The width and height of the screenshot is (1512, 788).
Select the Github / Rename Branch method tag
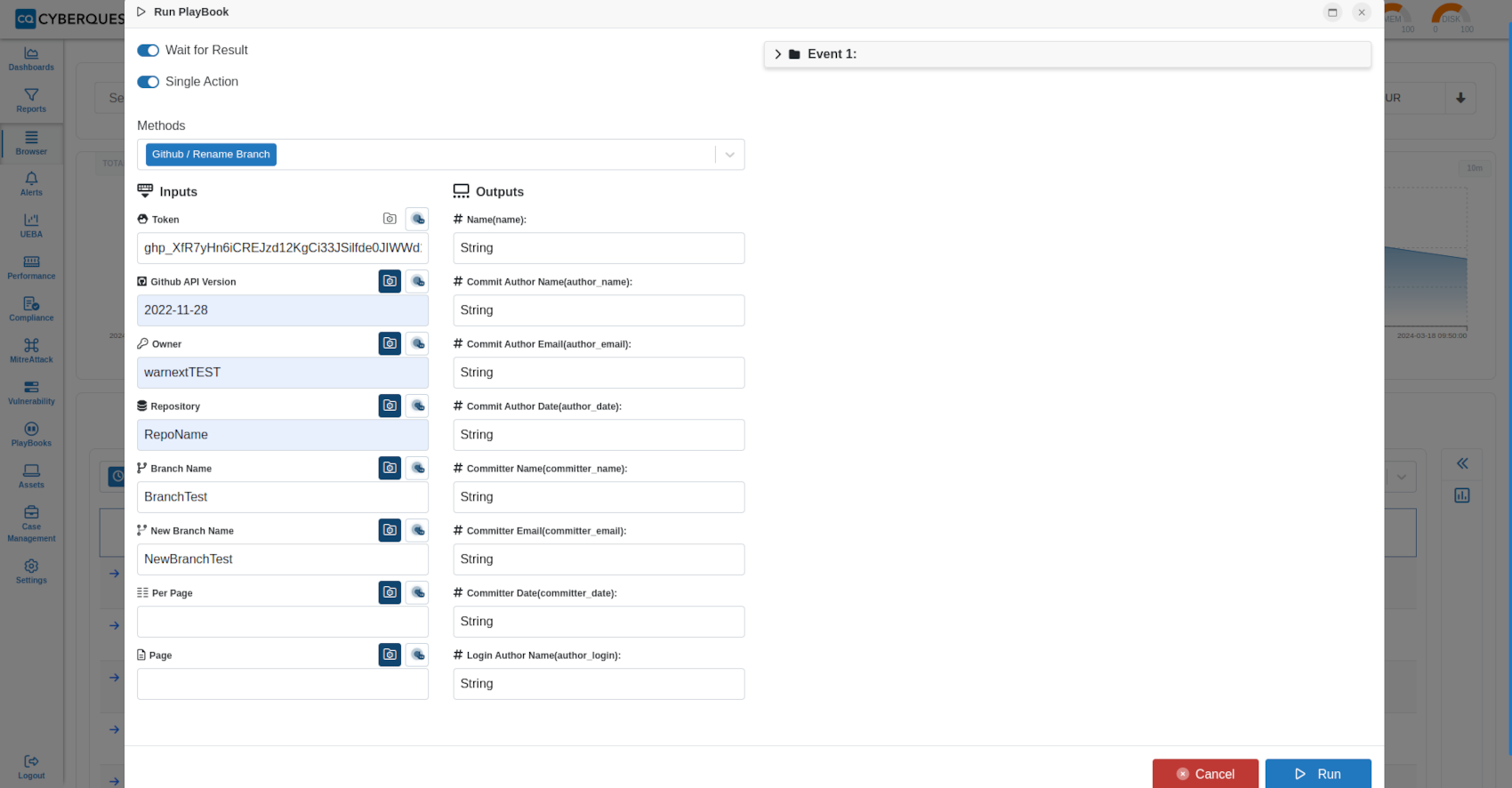211,155
